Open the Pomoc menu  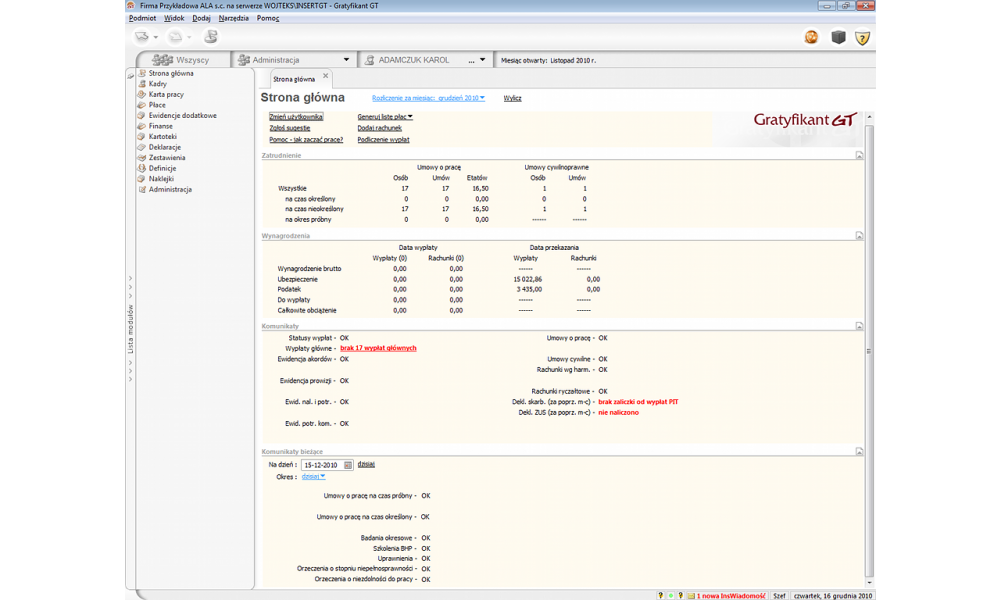click(x=268, y=18)
